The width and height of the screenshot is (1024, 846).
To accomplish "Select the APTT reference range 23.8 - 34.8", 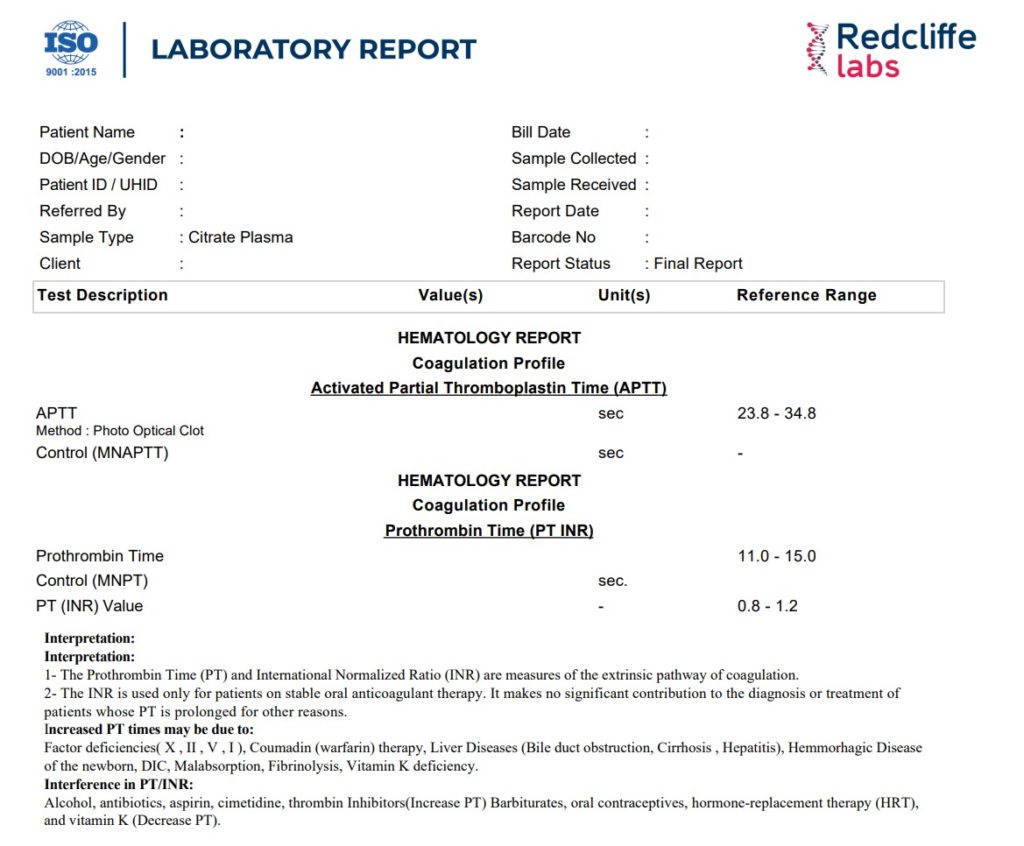I will [x=776, y=413].
